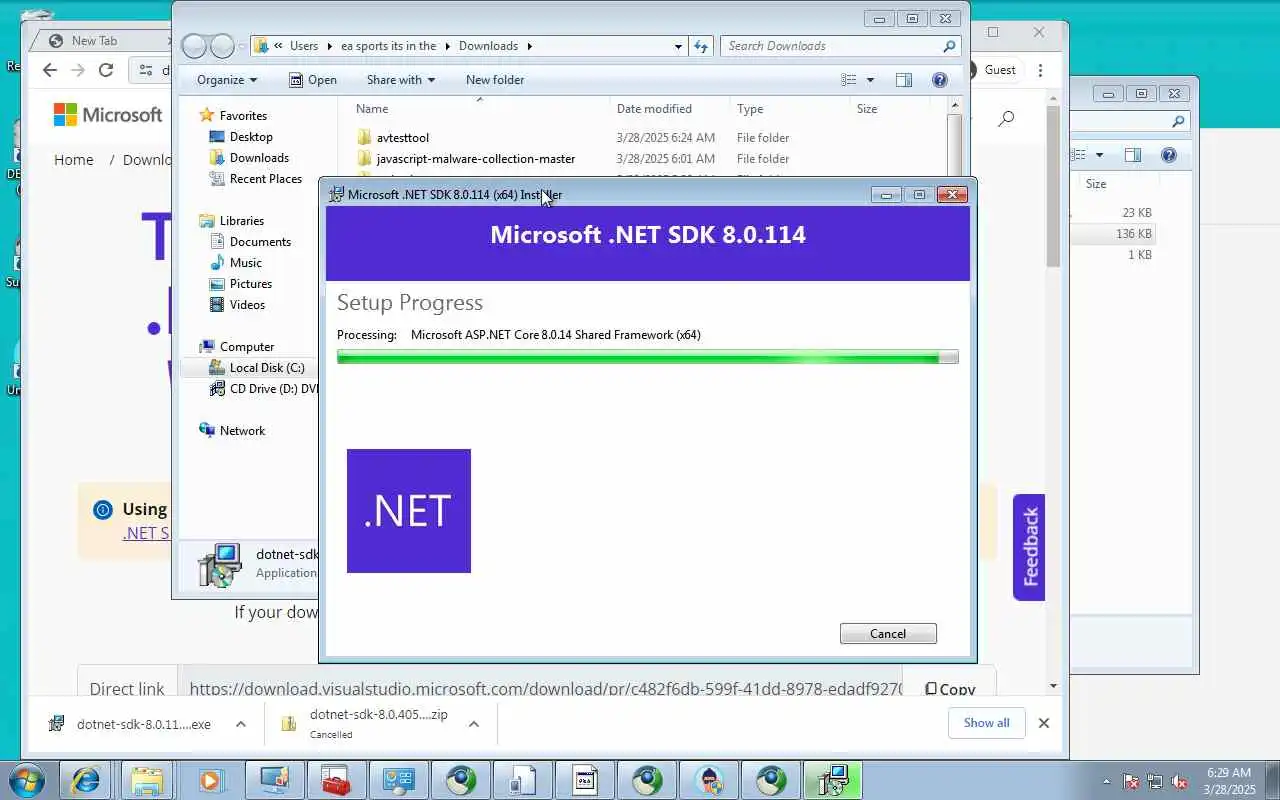Open the network tray icon
The height and width of the screenshot is (800, 1280).
coord(1155,781)
